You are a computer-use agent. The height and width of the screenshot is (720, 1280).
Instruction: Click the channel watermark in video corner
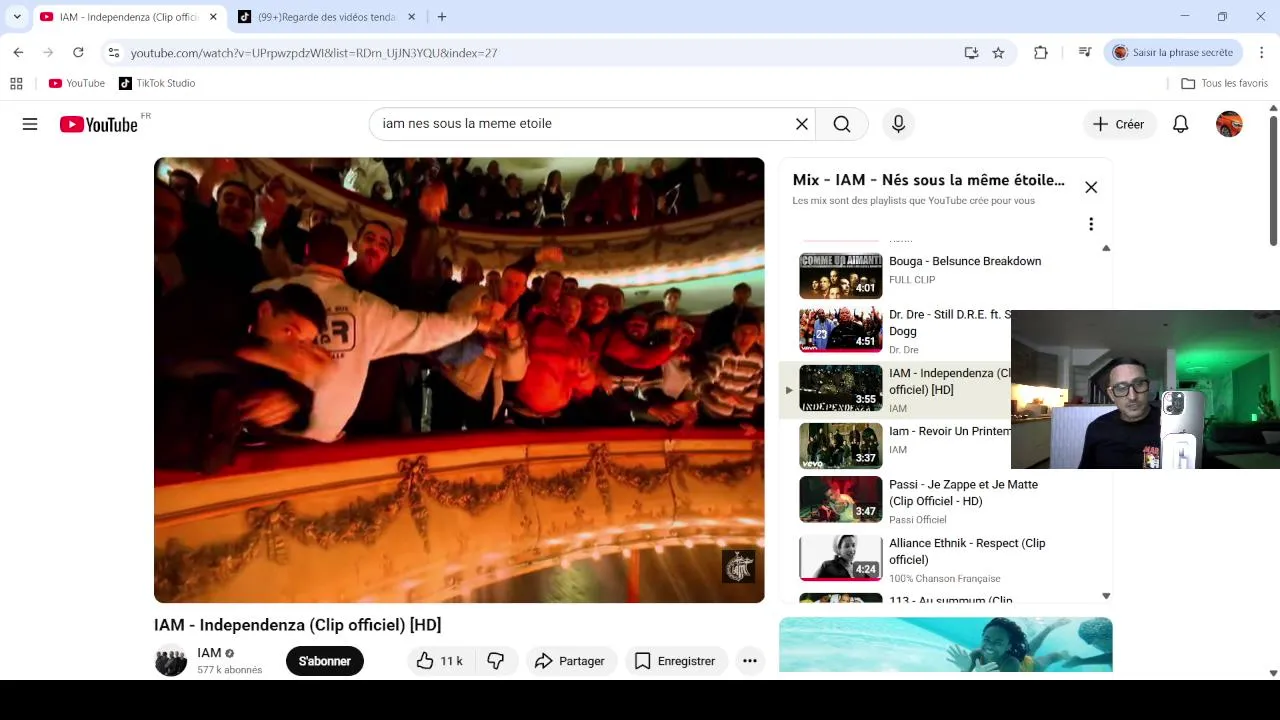pyautogui.click(x=738, y=566)
